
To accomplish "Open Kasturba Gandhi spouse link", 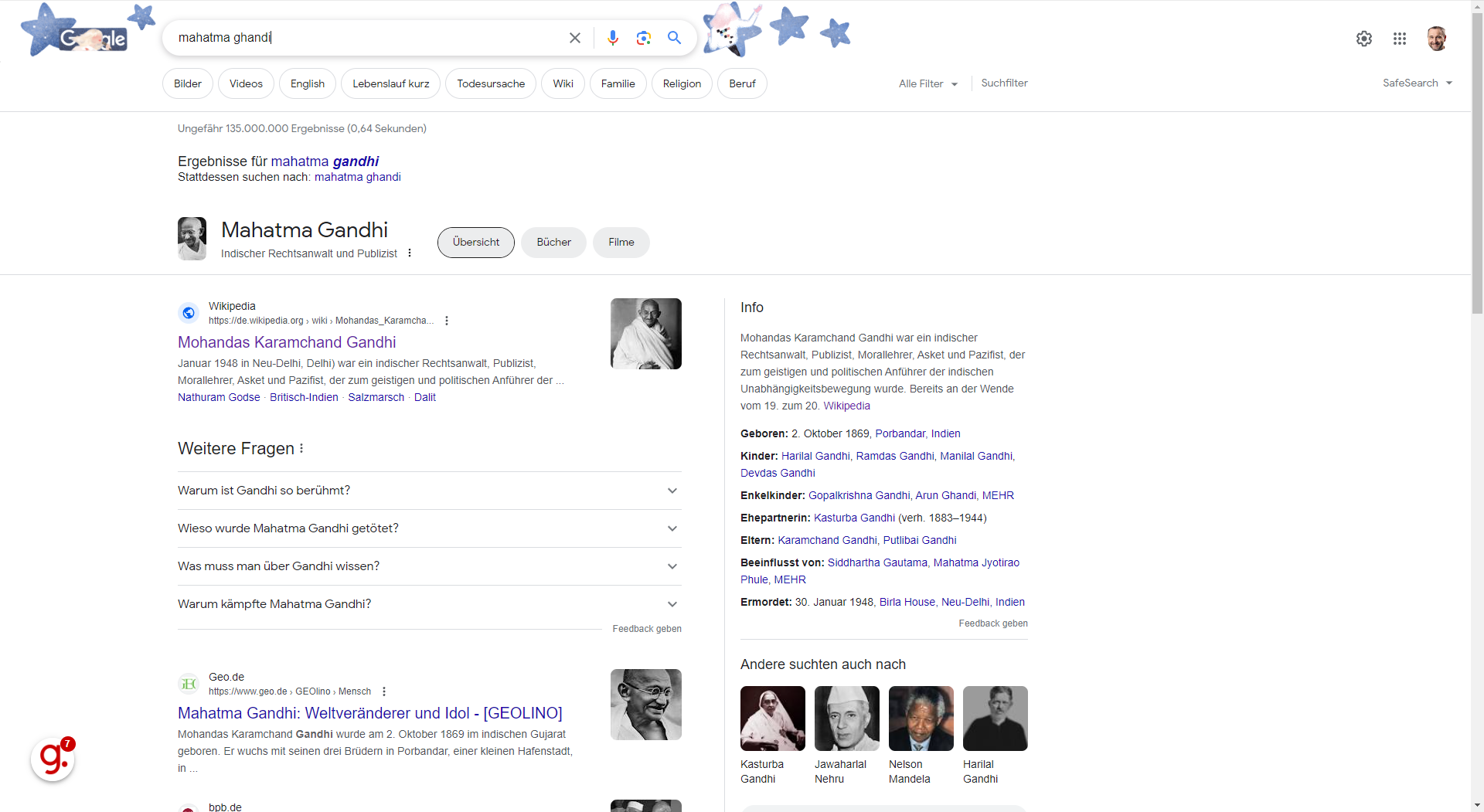I will tap(854, 518).
